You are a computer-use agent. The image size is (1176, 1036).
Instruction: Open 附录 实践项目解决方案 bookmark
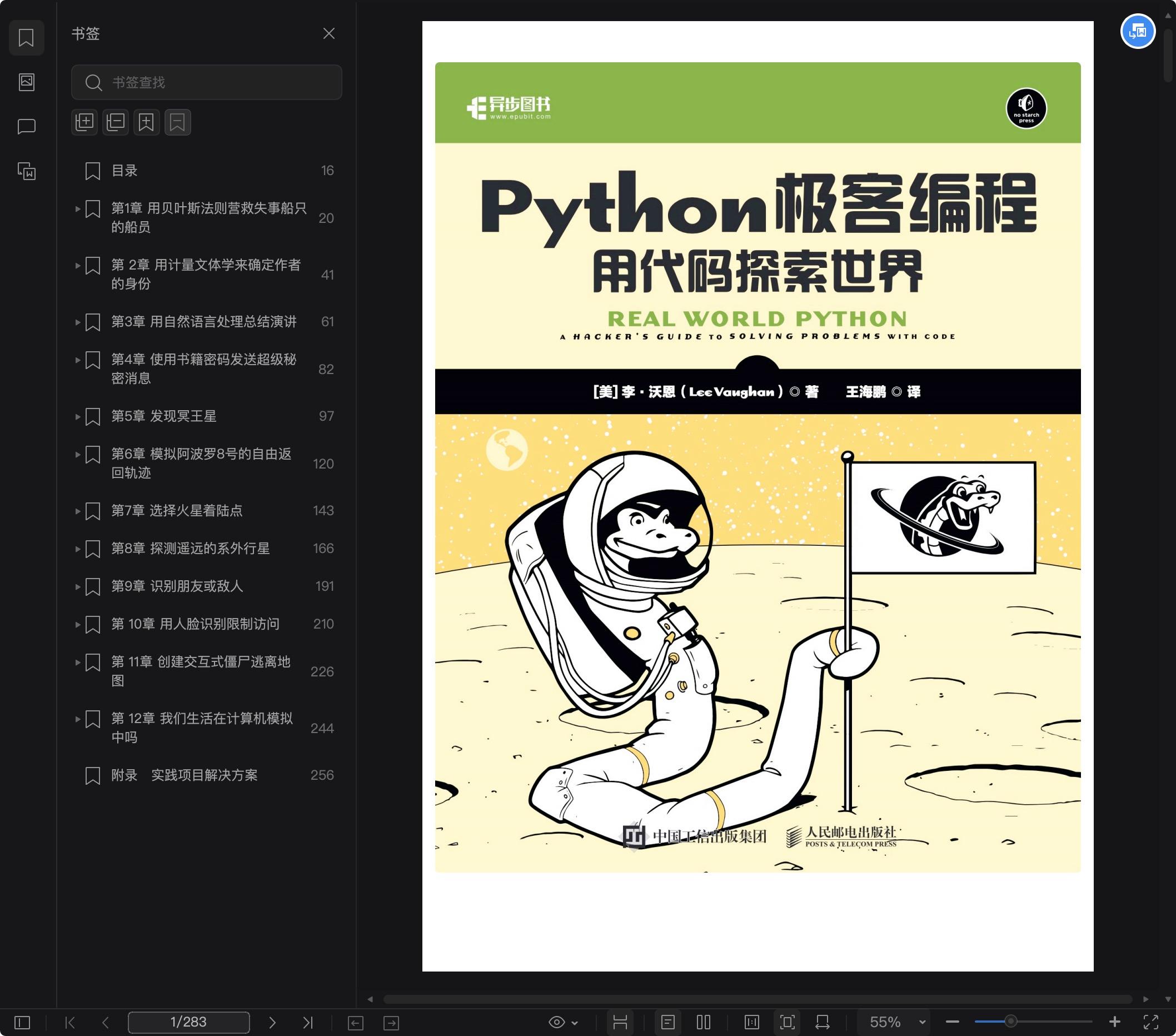184,775
